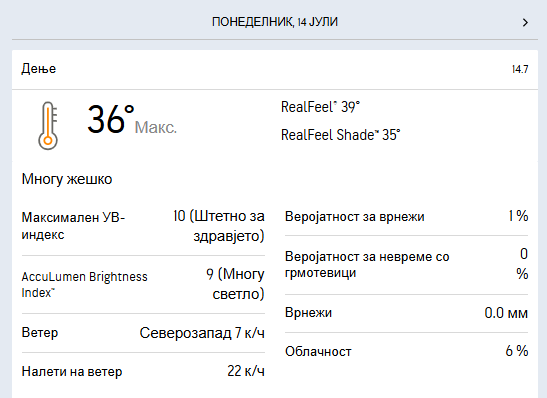The height and width of the screenshot is (398, 547).
Task: Click the 14.7 date label
Action: tap(520, 69)
